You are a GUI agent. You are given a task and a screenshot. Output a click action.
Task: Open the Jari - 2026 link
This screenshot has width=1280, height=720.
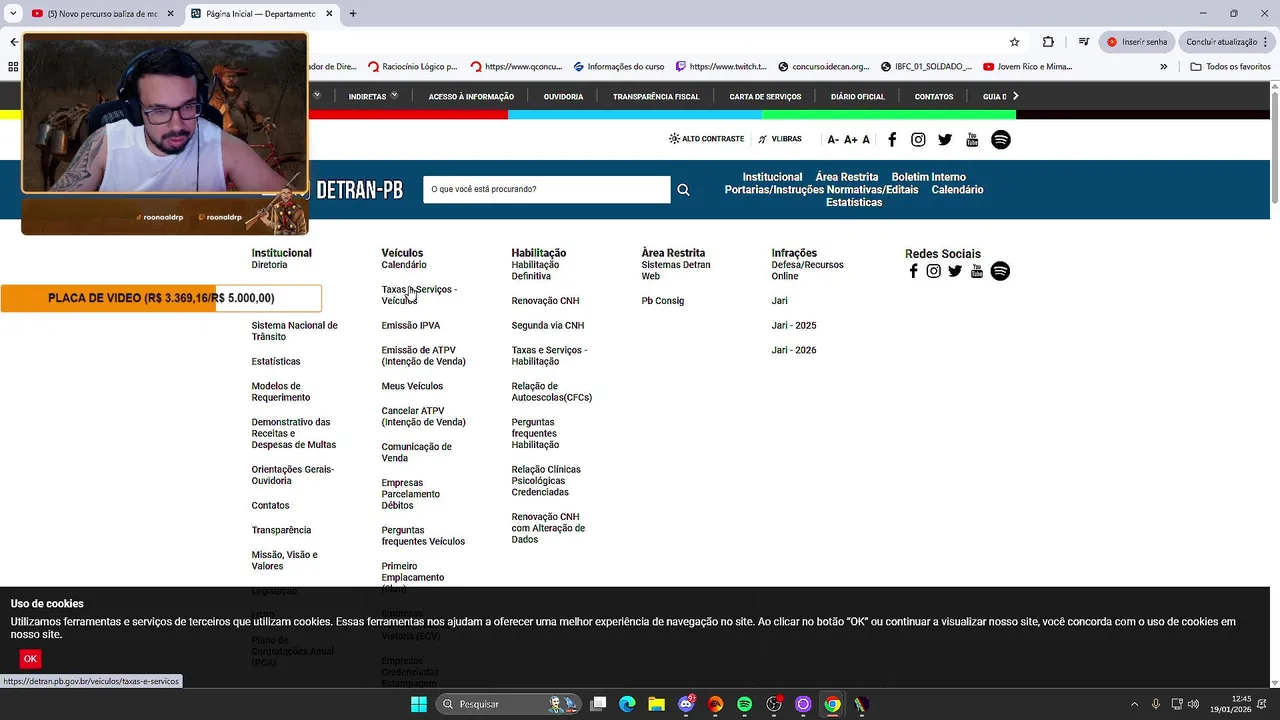coord(794,351)
